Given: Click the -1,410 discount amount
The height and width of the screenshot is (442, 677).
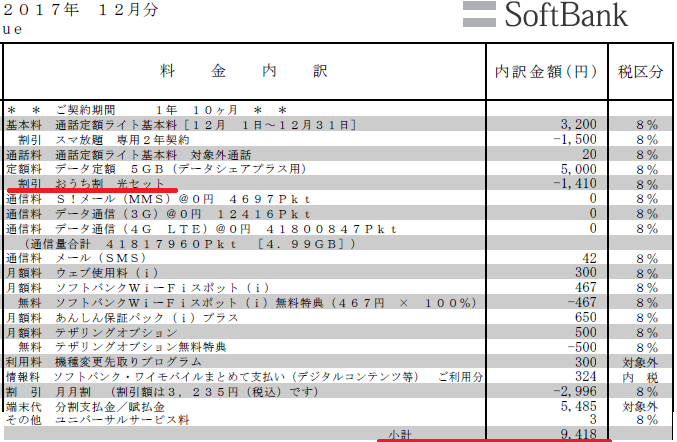Looking at the screenshot, I should pyautogui.click(x=575, y=183).
